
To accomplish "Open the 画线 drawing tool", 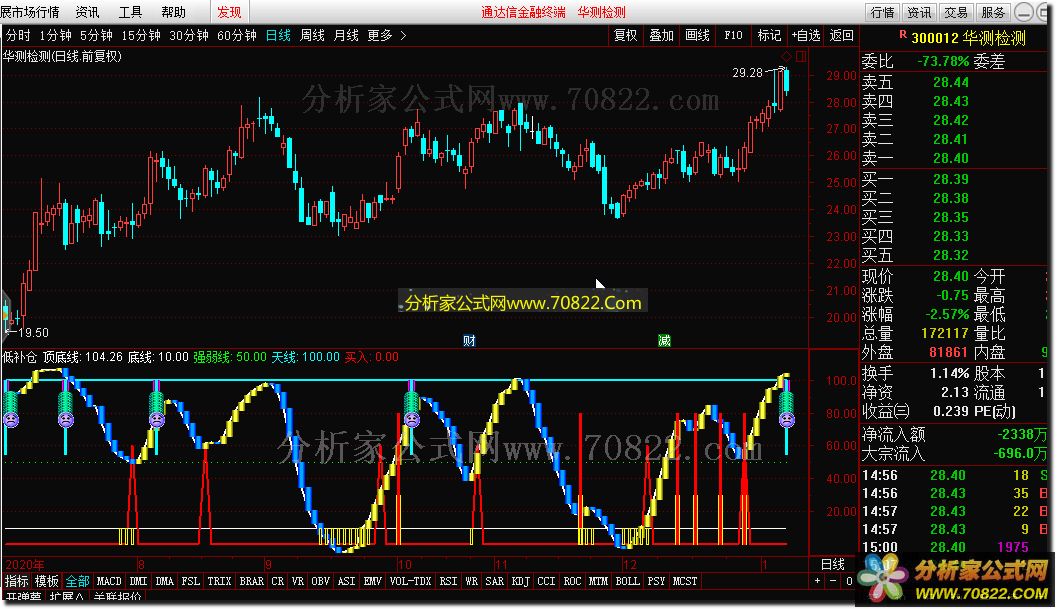I will 697,35.
